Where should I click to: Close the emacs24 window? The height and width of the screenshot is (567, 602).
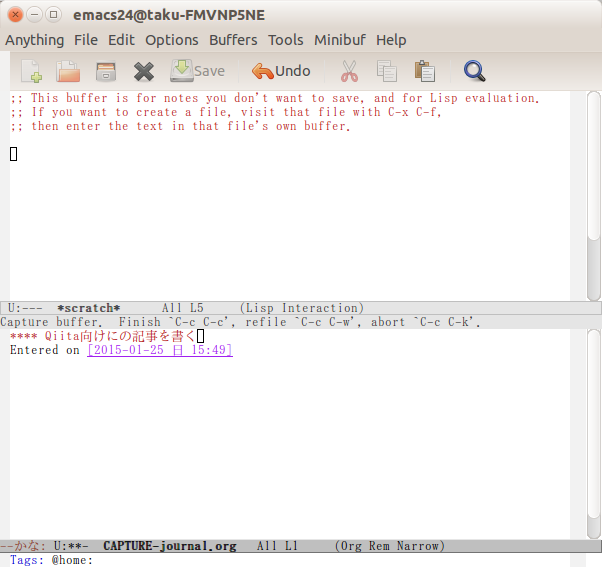[x=15, y=15]
